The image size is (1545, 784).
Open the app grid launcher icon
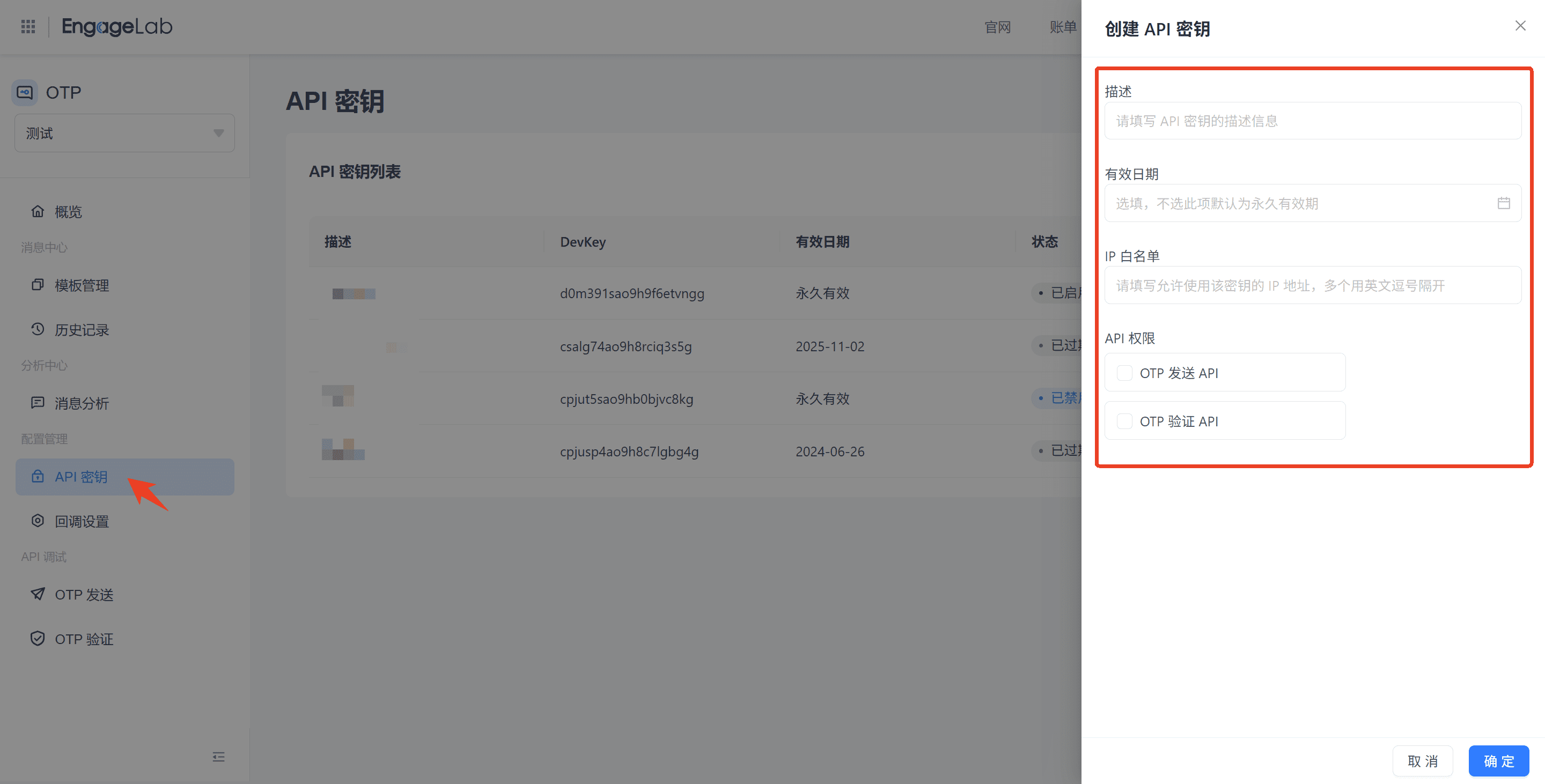pyautogui.click(x=28, y=26)
